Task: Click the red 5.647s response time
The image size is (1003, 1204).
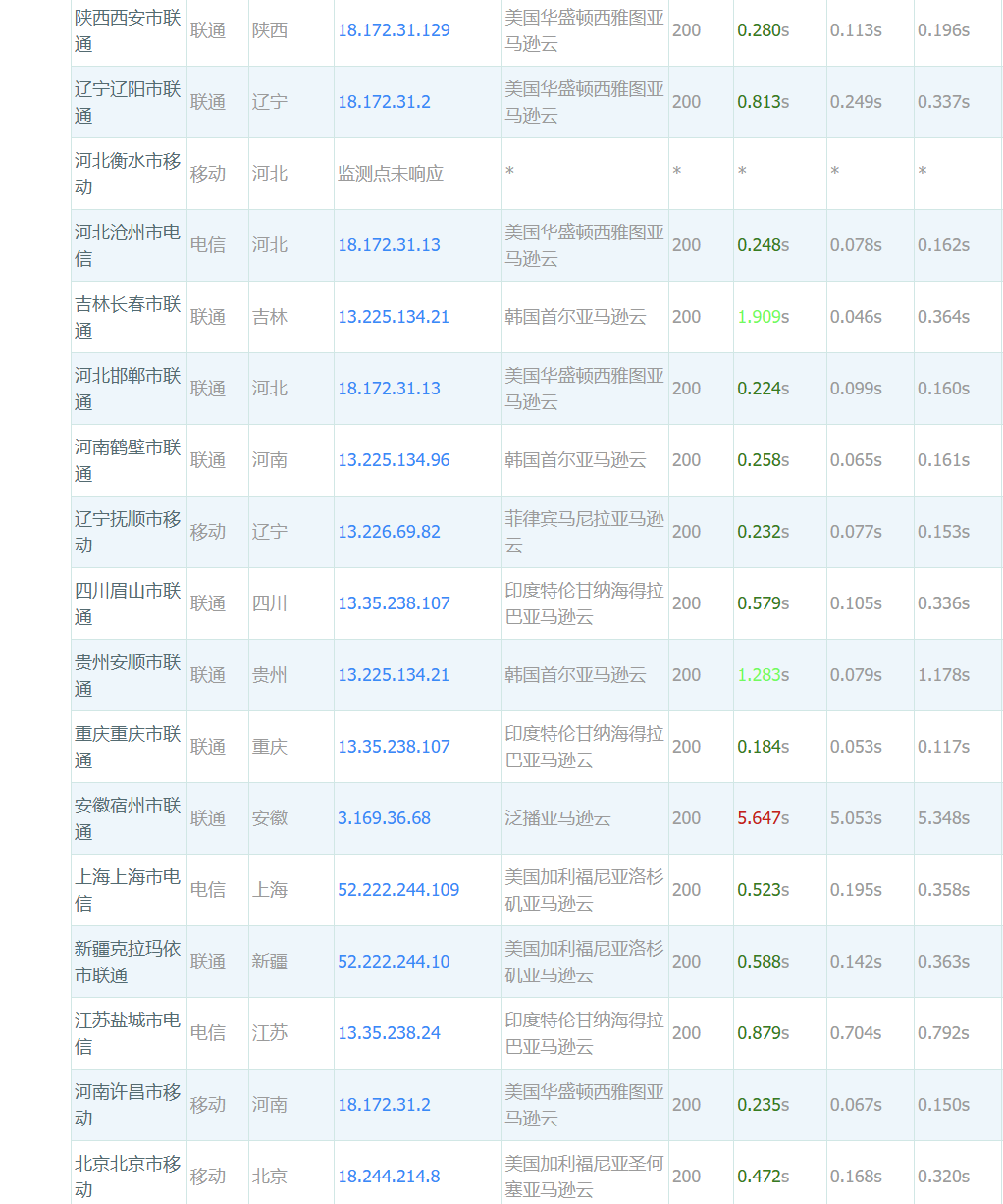Action: (x=763, y=818)
